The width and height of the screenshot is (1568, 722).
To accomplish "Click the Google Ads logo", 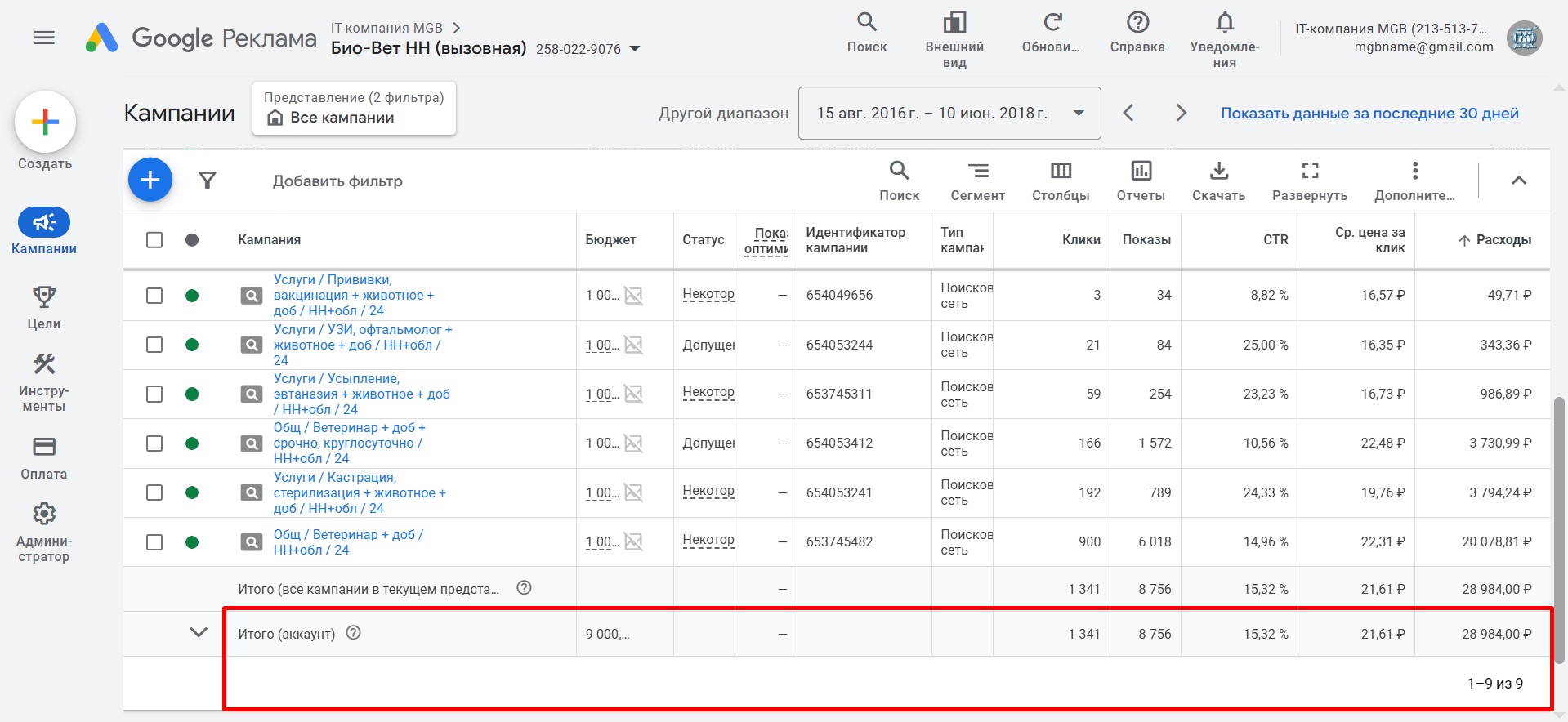I will click(200, 38).
